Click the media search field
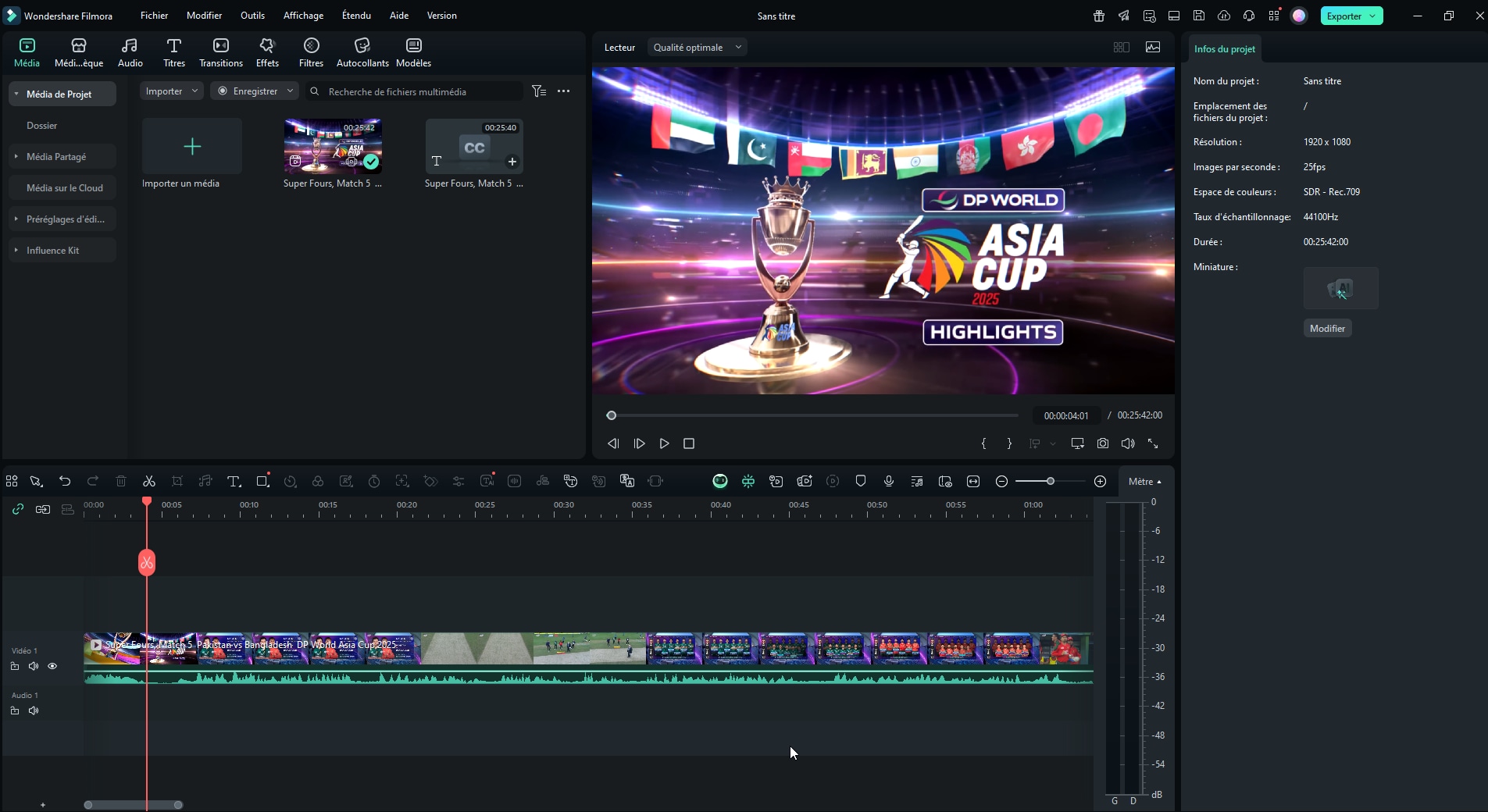The height and width of the screenshot is (812, 1488). (418, 91)
